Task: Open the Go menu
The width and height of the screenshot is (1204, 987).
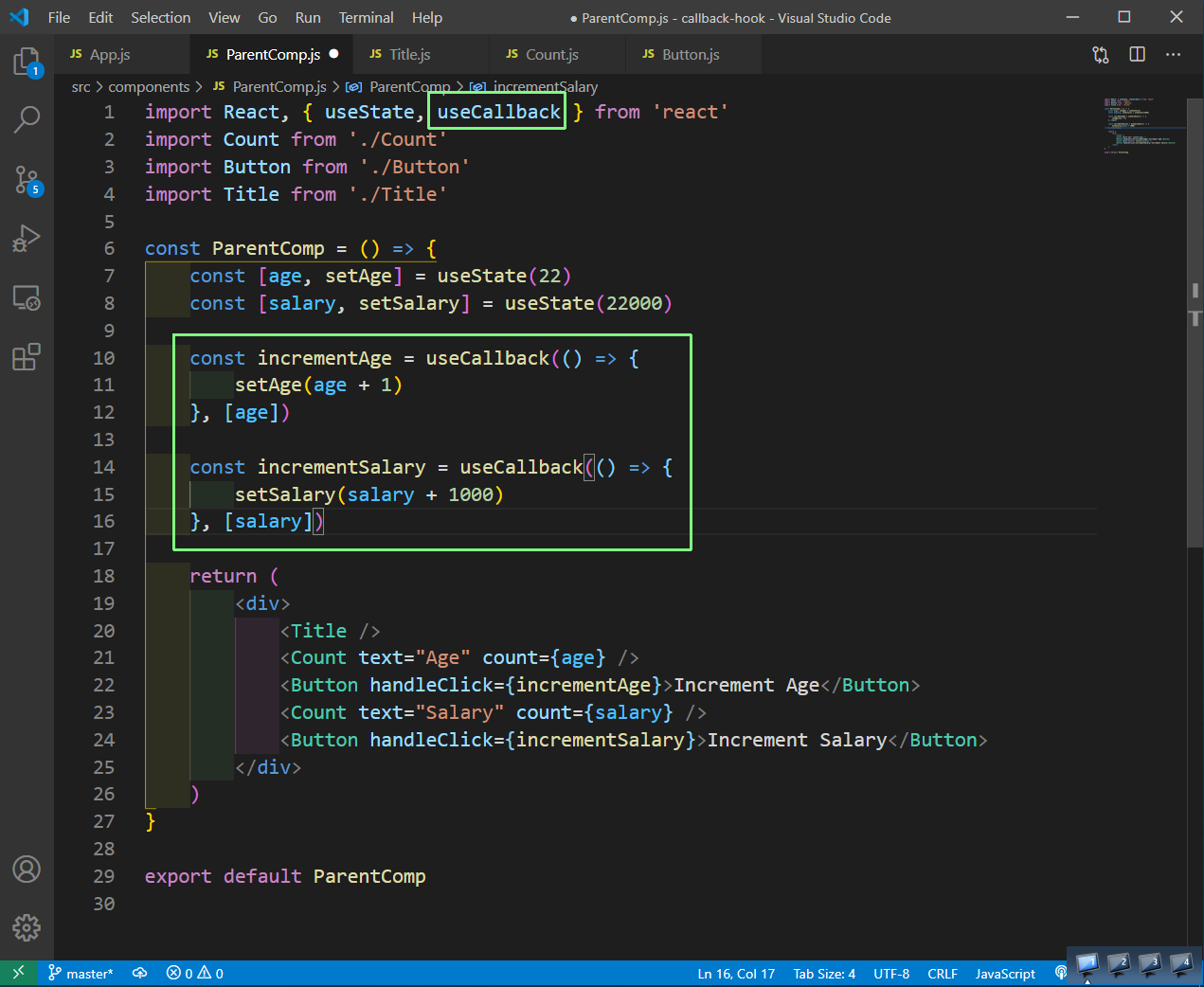Action: click(x=268, y=17)
